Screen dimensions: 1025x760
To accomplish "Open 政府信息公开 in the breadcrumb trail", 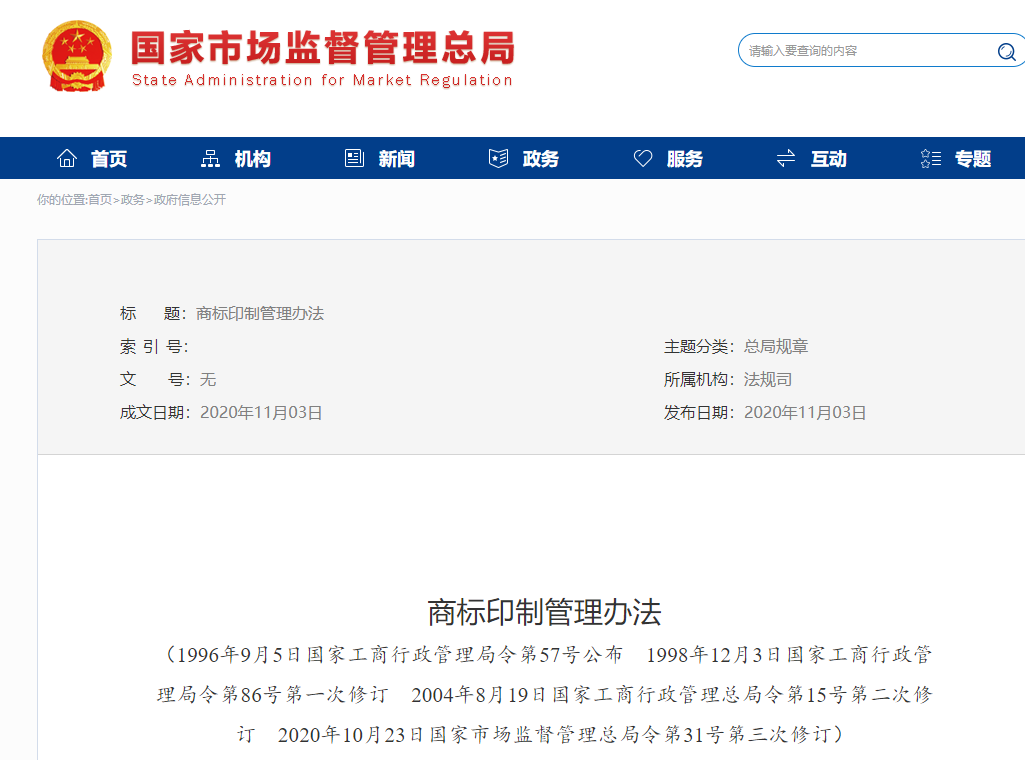I will click(x=190, y=200).
